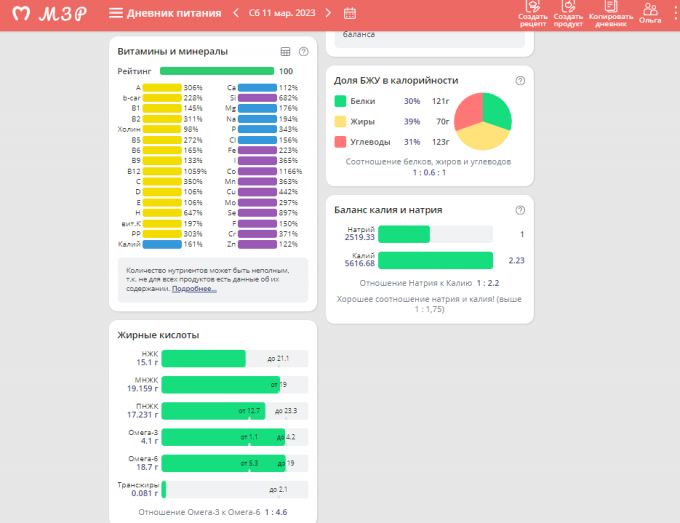Viewport: 680px width, 523px height.
Task: Click the Подробнее link in nutrient note
Action: [x=193, y=289]
